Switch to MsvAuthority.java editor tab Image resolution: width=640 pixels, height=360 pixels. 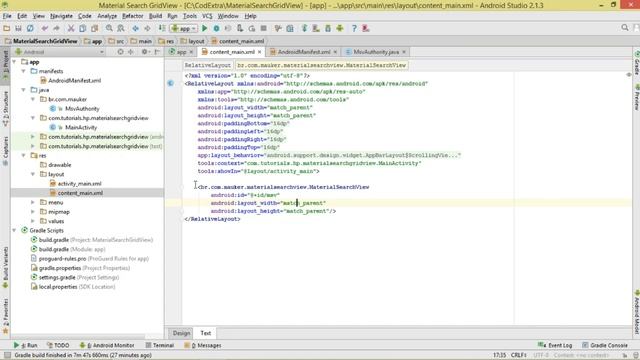click(x=376, y=52)
